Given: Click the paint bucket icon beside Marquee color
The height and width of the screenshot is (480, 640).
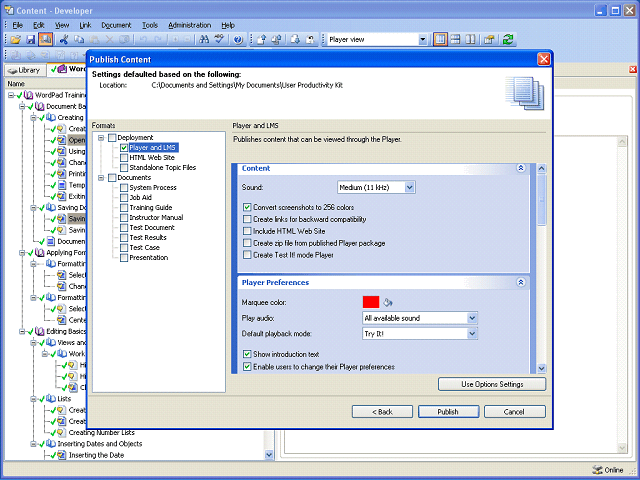Looking at the screenshot, I should click(388, 302).
